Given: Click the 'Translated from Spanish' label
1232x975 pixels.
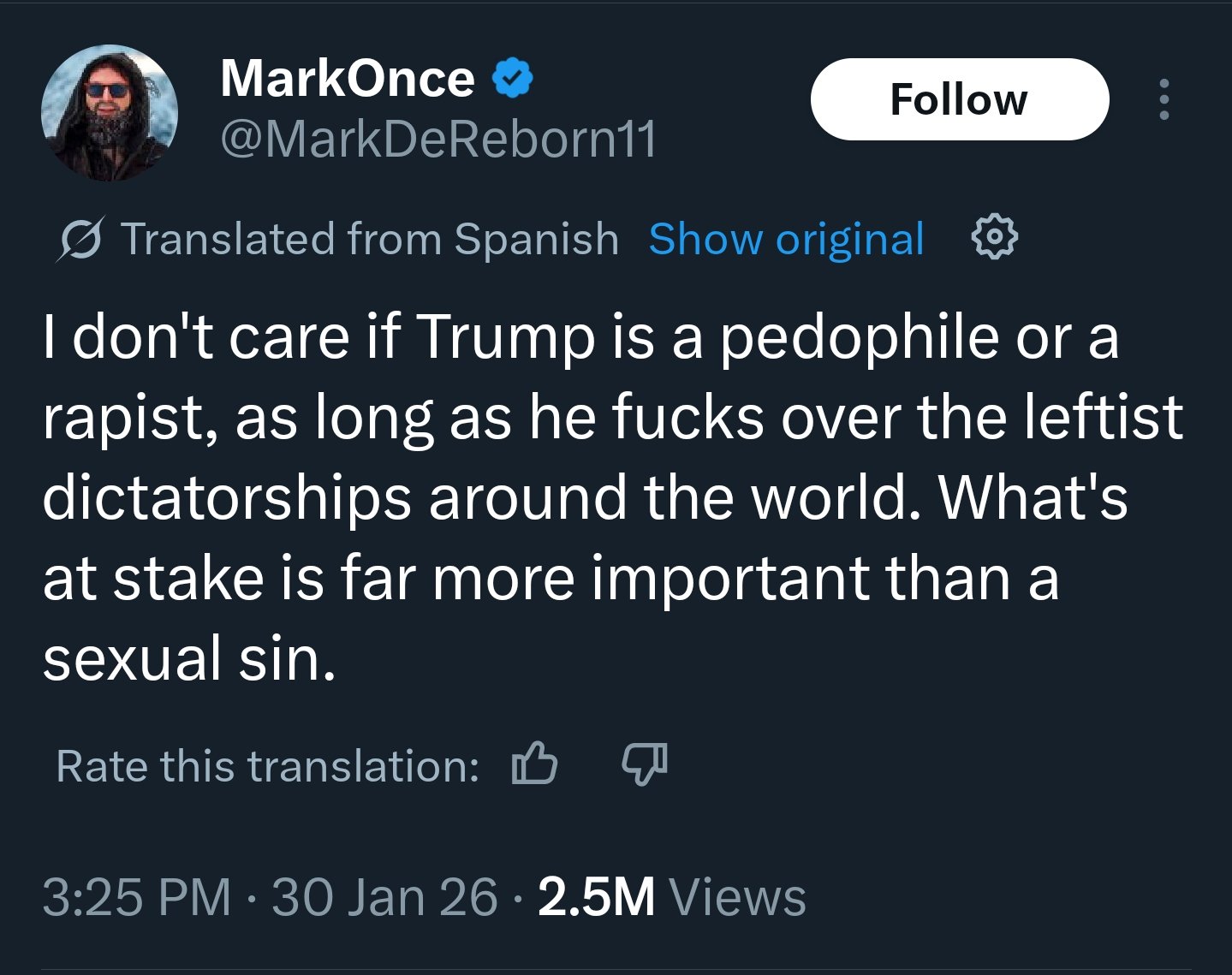Looking at the screenshot, I should (x=369, y=239).
